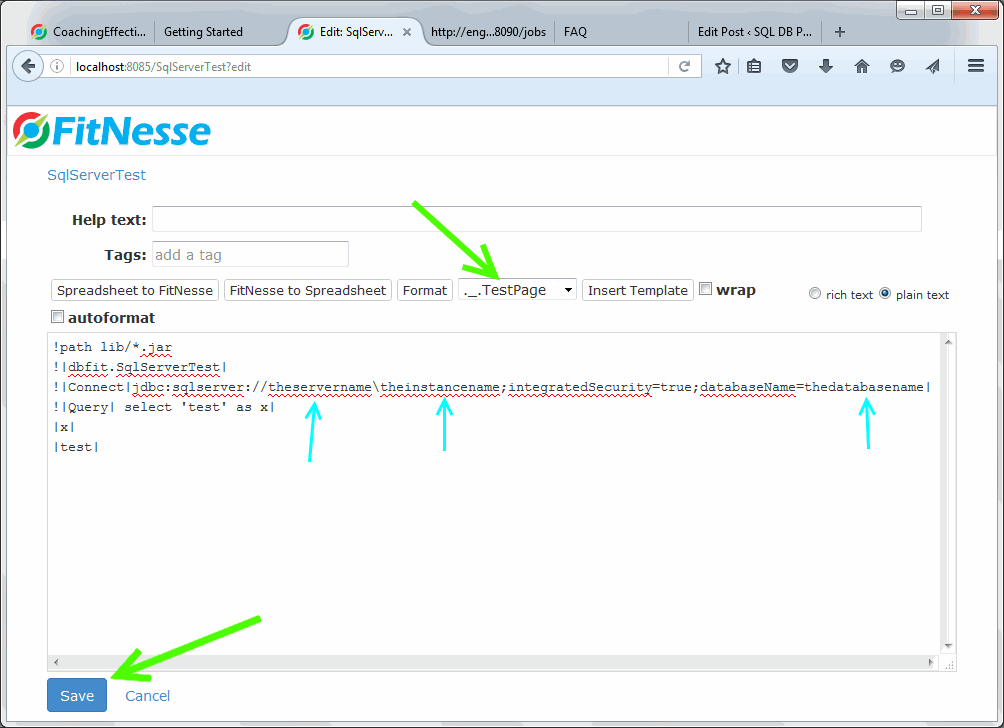Open the TestPage template dropdown

(518, 290)
